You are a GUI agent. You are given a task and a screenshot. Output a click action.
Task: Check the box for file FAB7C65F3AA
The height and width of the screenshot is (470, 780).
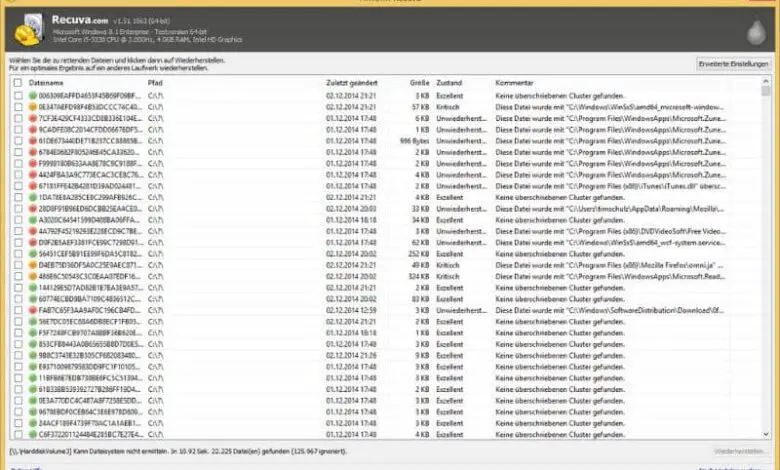click(x=18, y=310)
